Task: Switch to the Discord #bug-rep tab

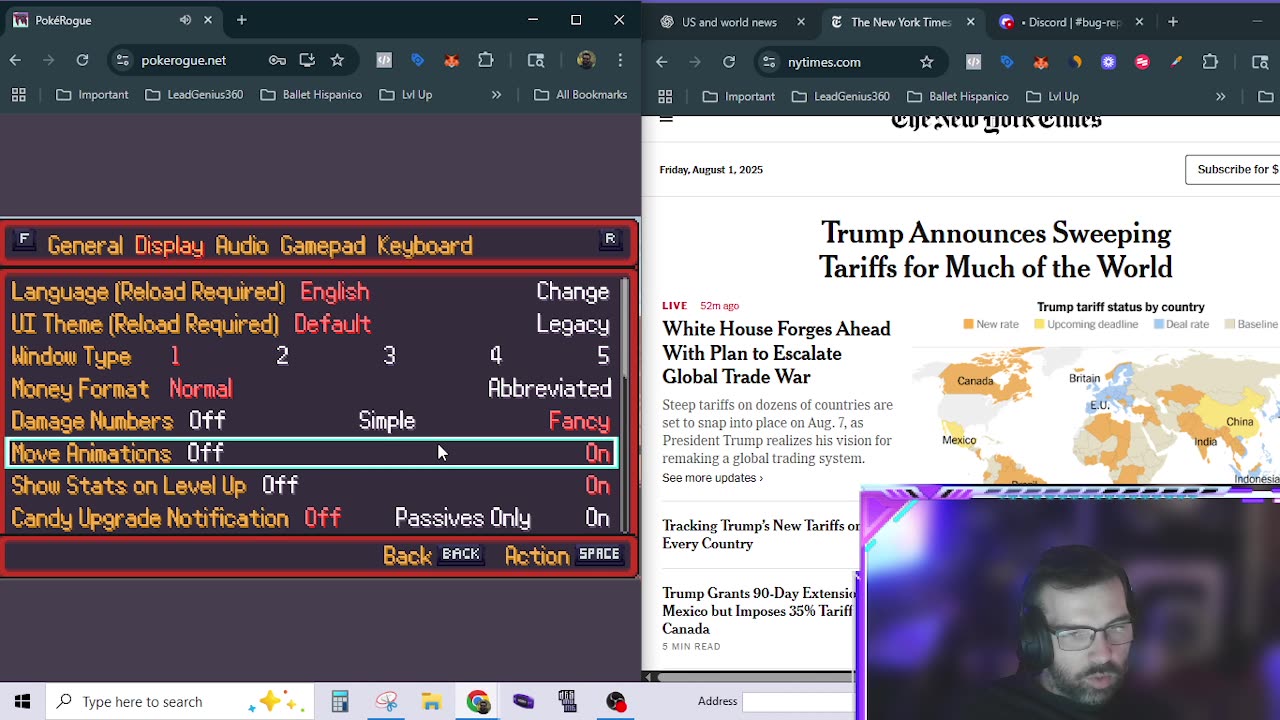Action: pos(1072,22)
